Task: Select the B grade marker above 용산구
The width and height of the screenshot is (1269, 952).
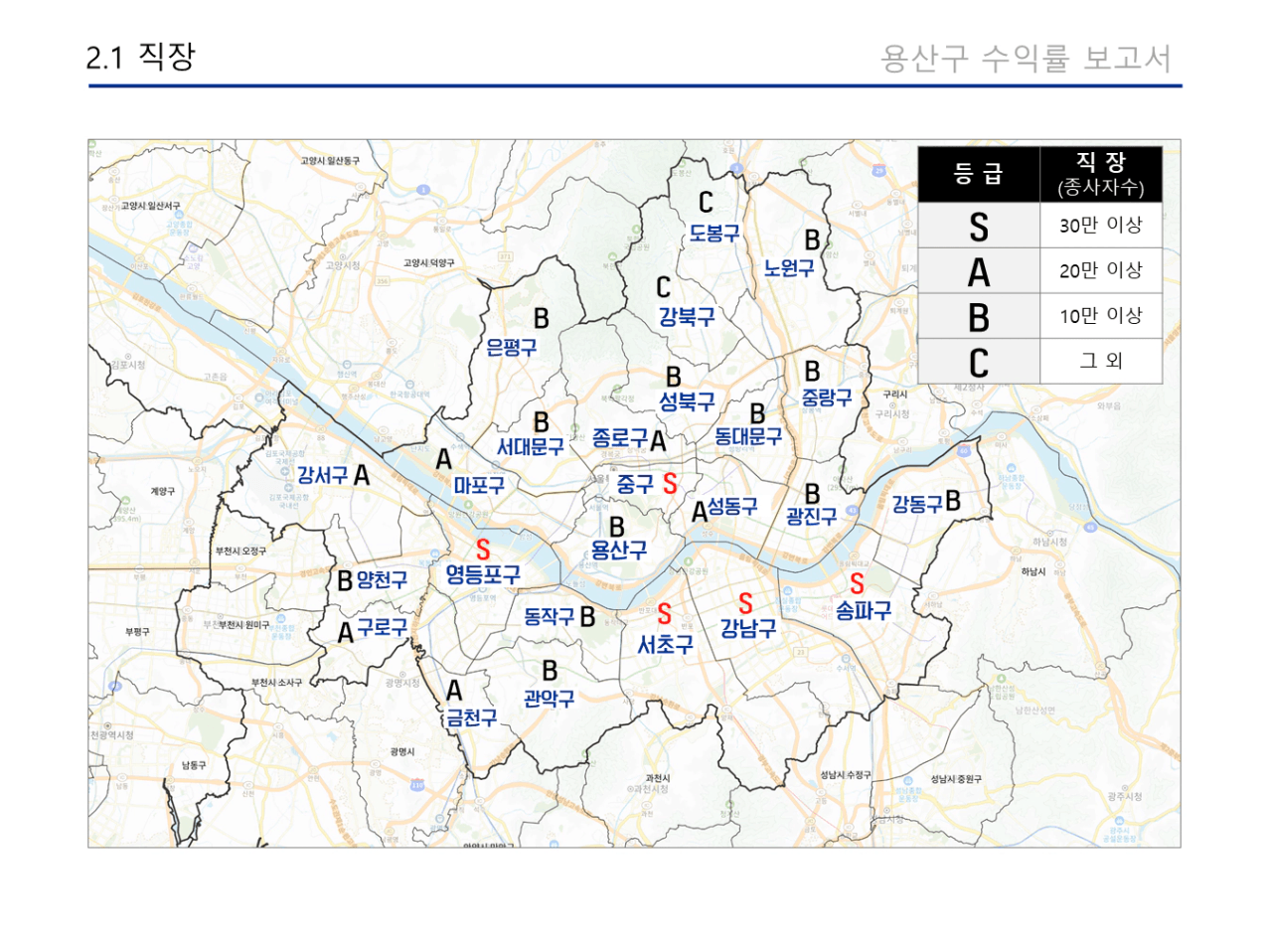Action: (x=617, y=527)
